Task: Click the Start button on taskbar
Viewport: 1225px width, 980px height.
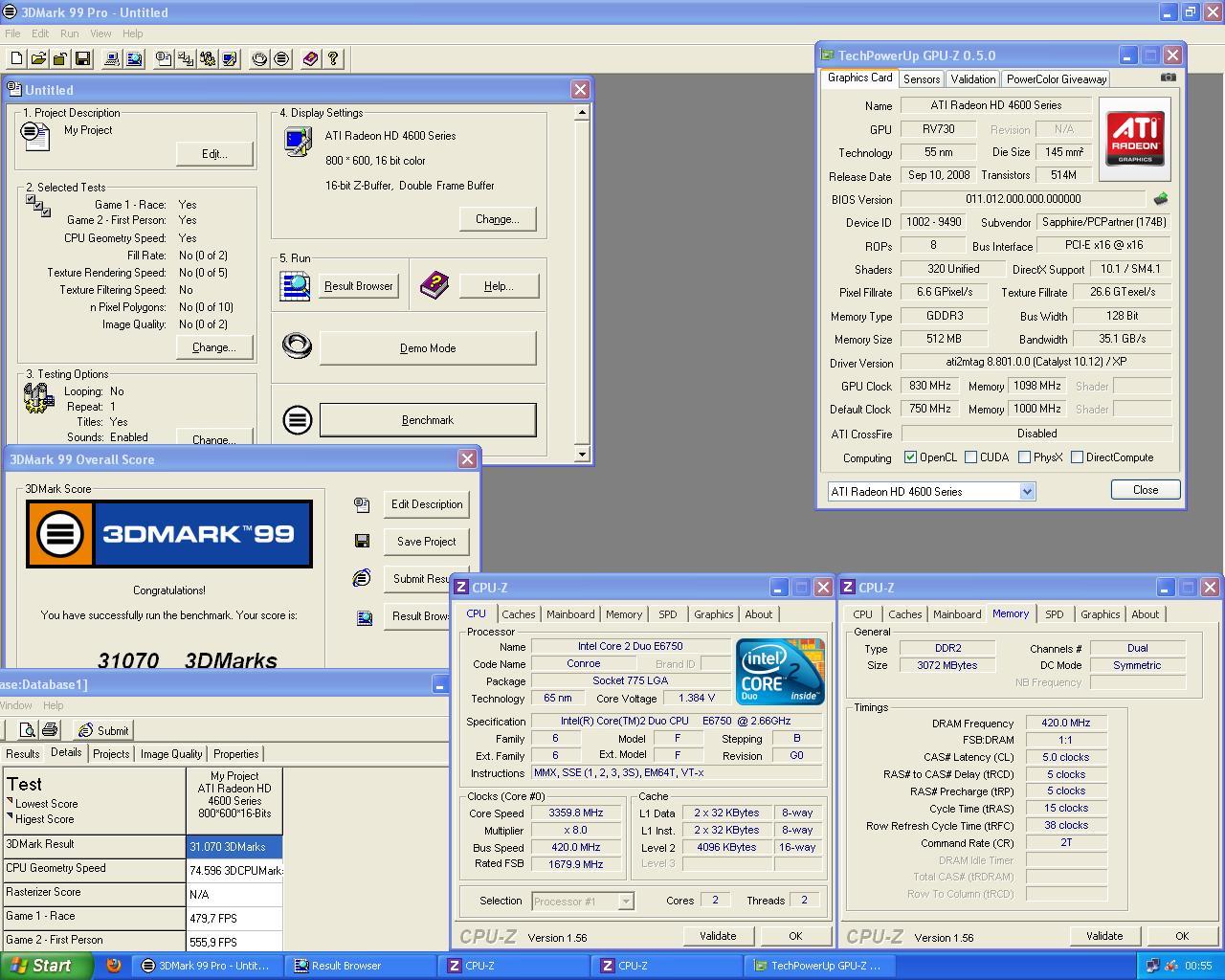Action: (46, 966)
